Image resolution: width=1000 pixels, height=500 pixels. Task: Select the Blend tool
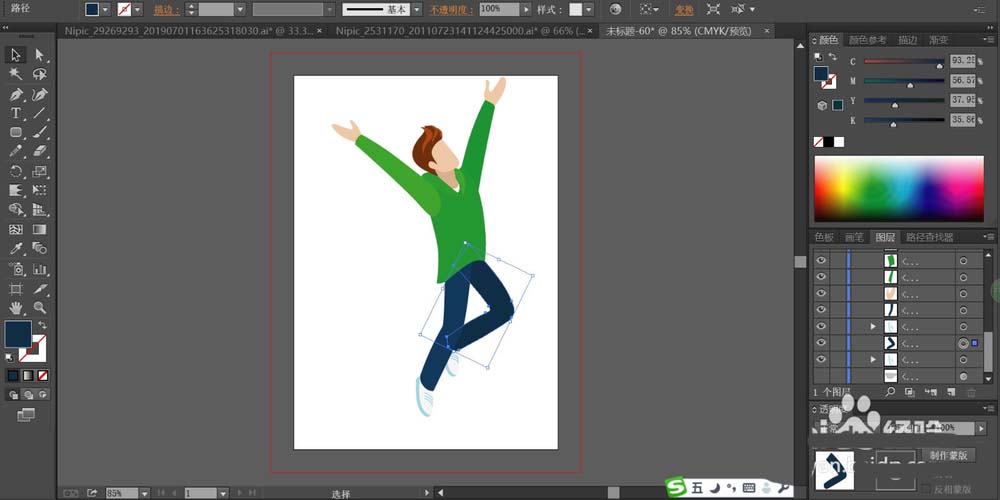tap(40, 248)
